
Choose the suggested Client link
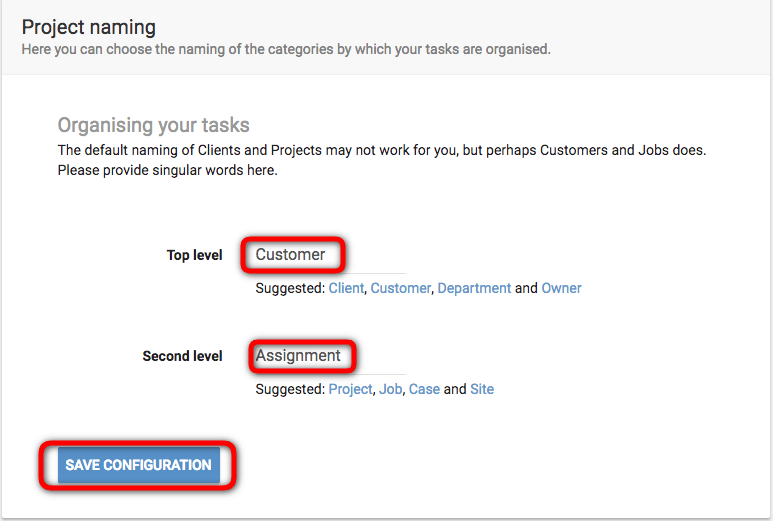[346, 288]
